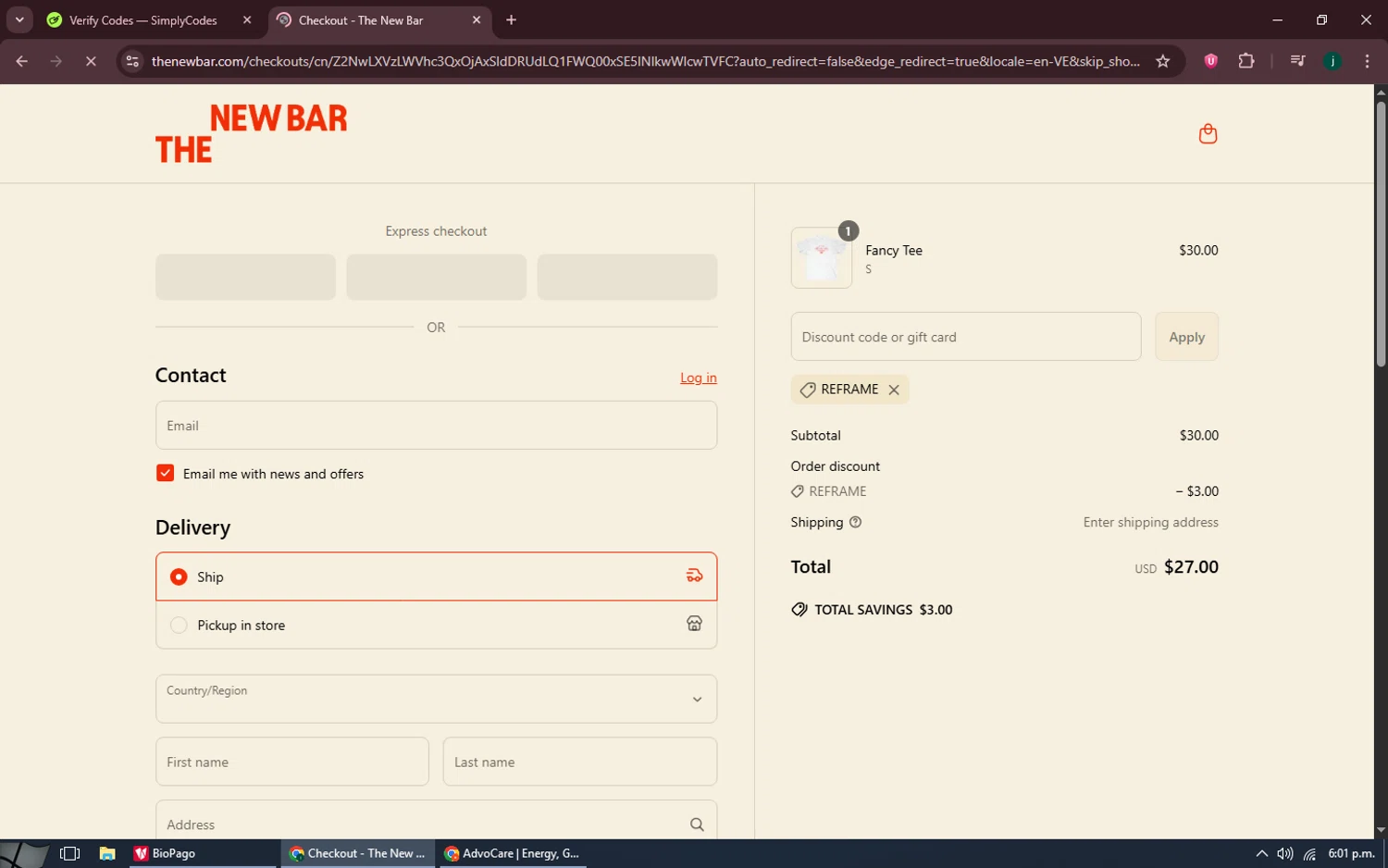
Task: Open media control icon in toolbar
Action: tap(1297, 61)
